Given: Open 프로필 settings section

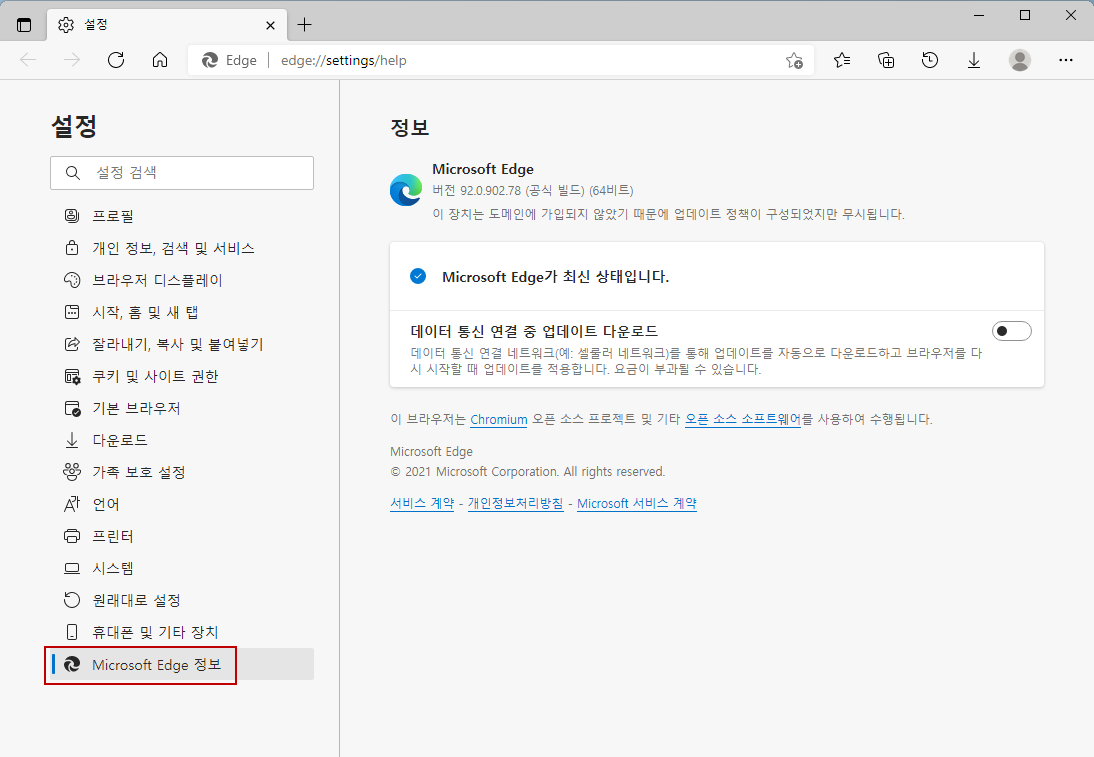Looking at the screenshot, I should [x=182, y=216].
